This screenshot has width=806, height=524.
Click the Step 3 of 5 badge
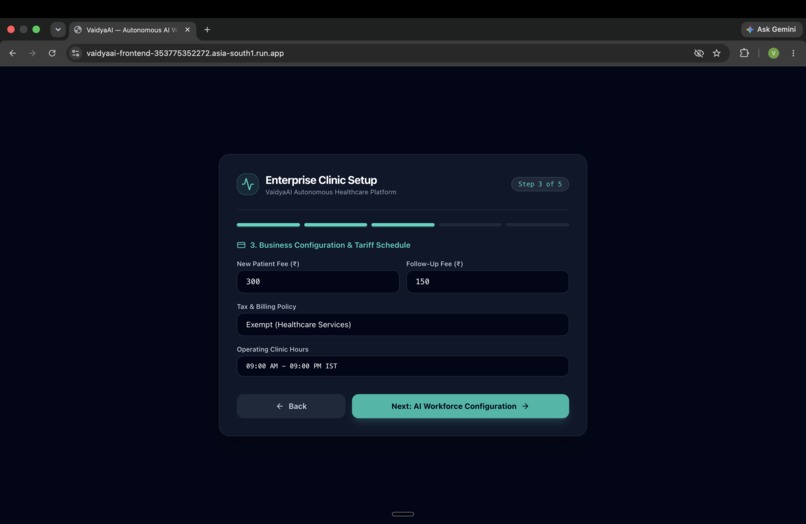click(x=540, y=184)
